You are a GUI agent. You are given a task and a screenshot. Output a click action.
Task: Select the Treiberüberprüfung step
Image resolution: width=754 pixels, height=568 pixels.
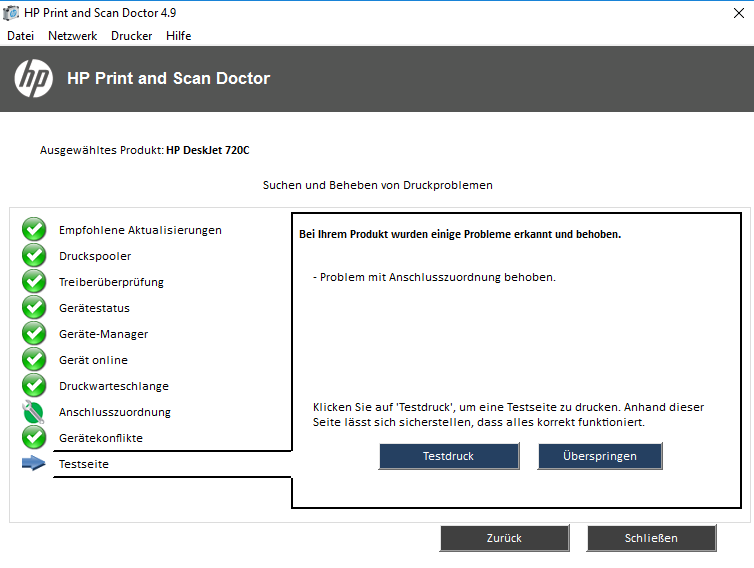point(111,282)
